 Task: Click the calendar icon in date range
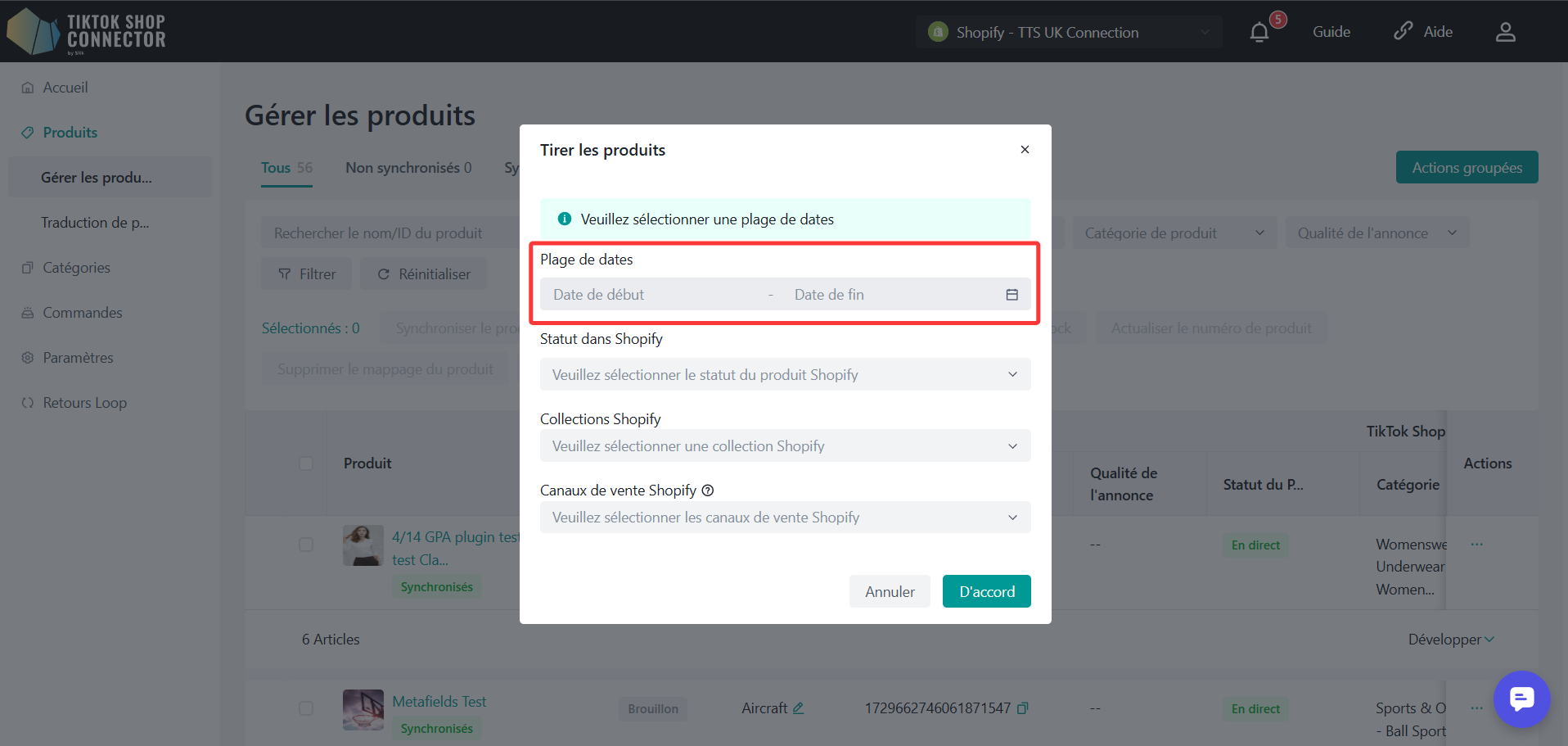[x=1012, y=295]
